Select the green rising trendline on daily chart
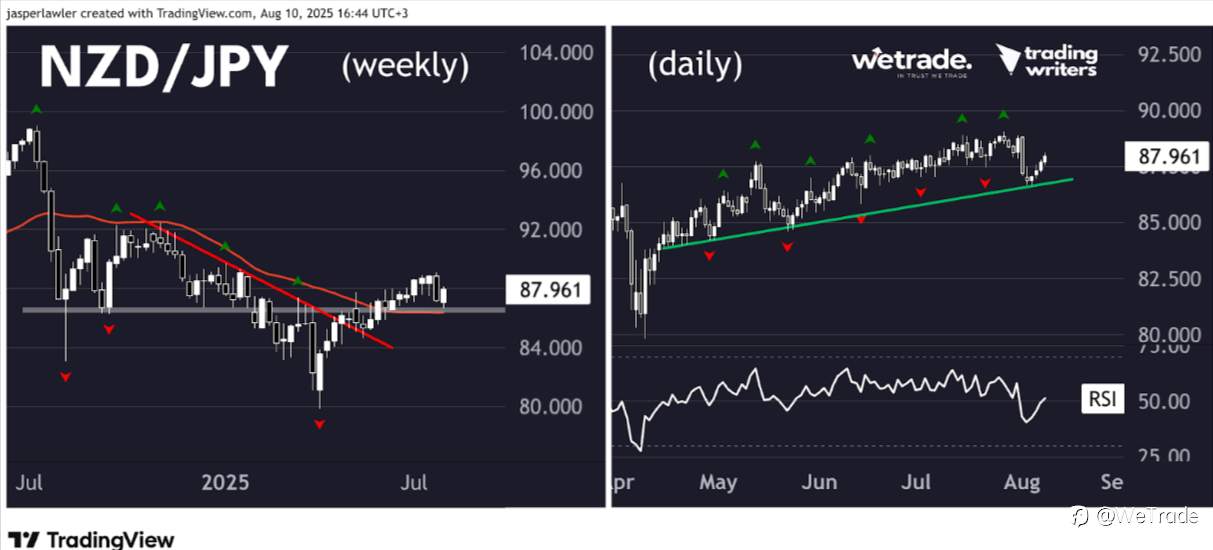Screen dimensions: 1213x550 [867, 213]
